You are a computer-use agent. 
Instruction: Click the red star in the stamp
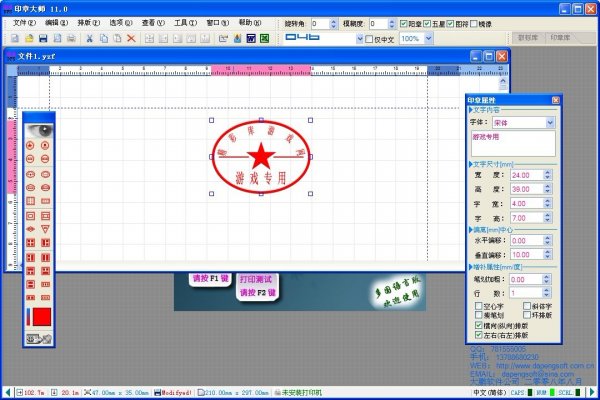point(261,156)
